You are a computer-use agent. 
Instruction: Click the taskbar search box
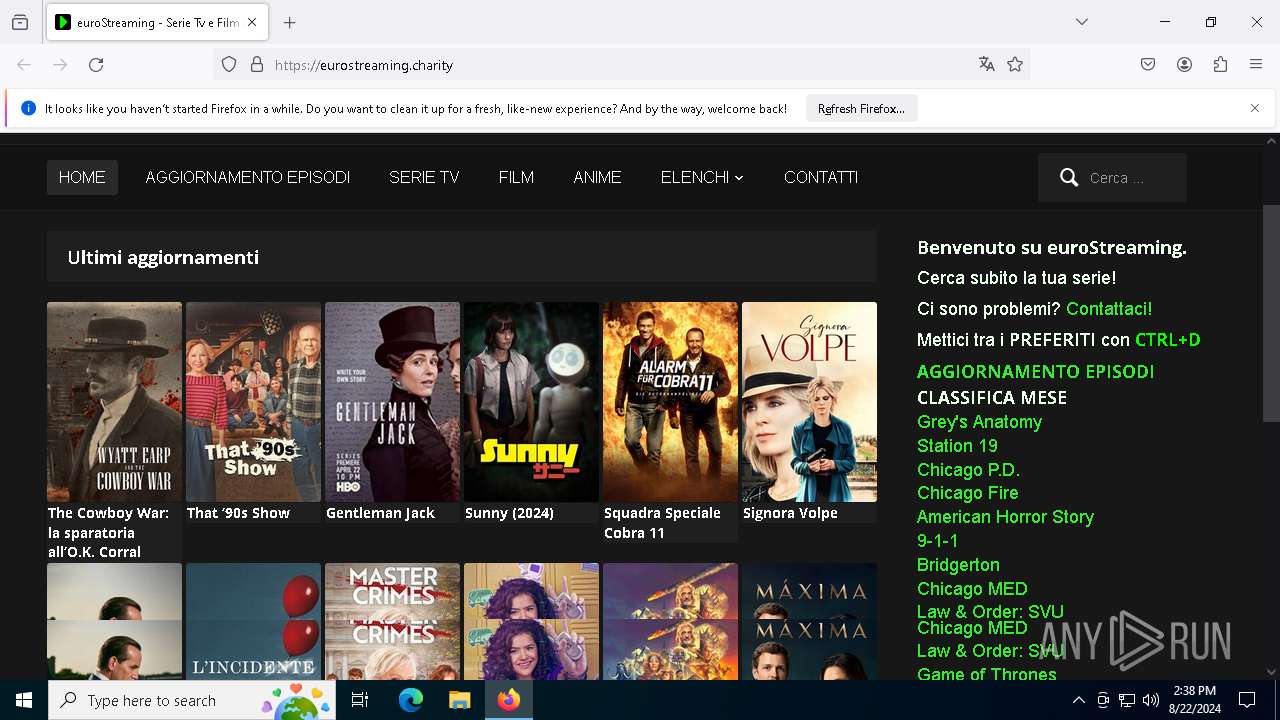(192, 700)
